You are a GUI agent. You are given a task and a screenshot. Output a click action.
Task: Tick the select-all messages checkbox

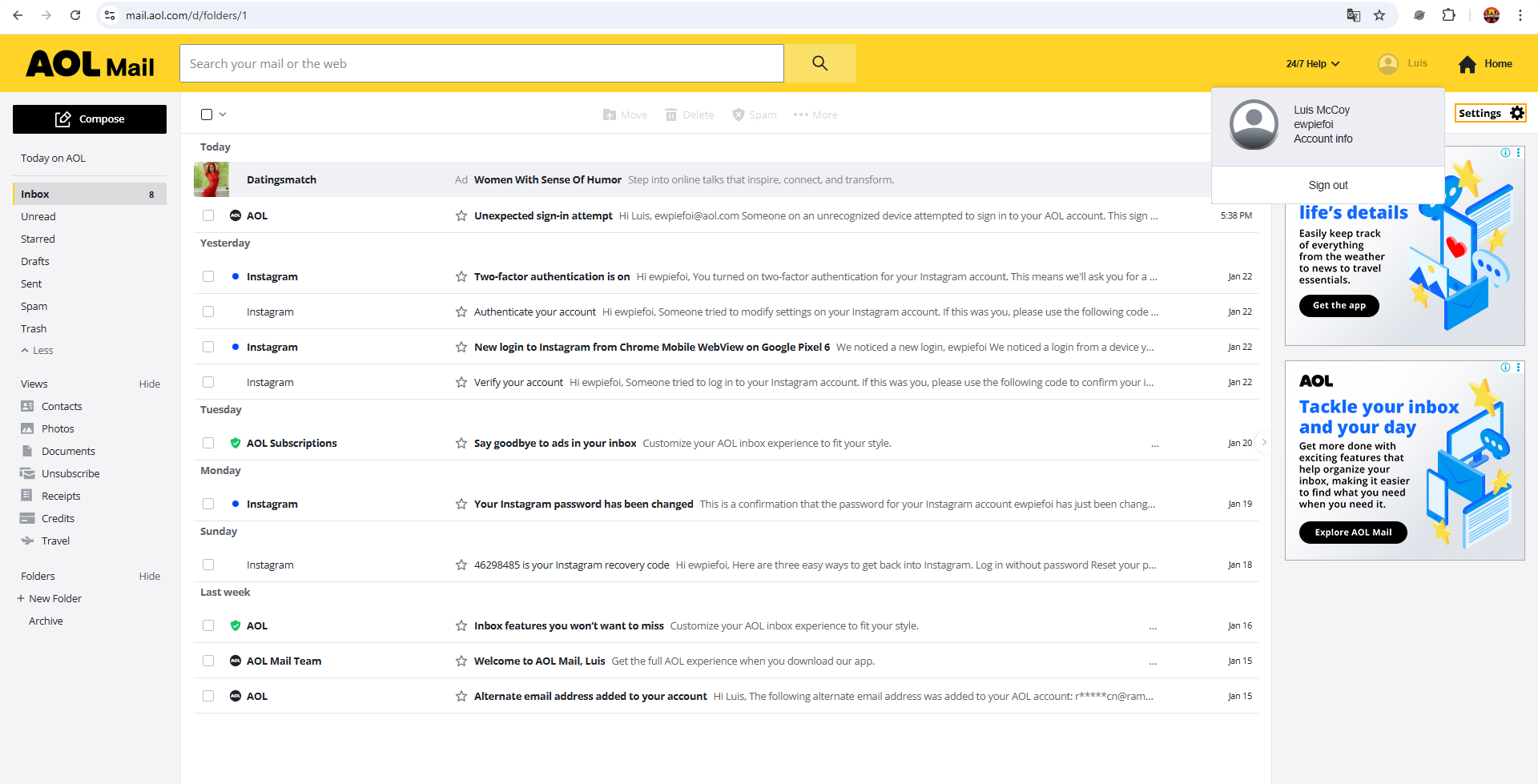pos(207,115)
